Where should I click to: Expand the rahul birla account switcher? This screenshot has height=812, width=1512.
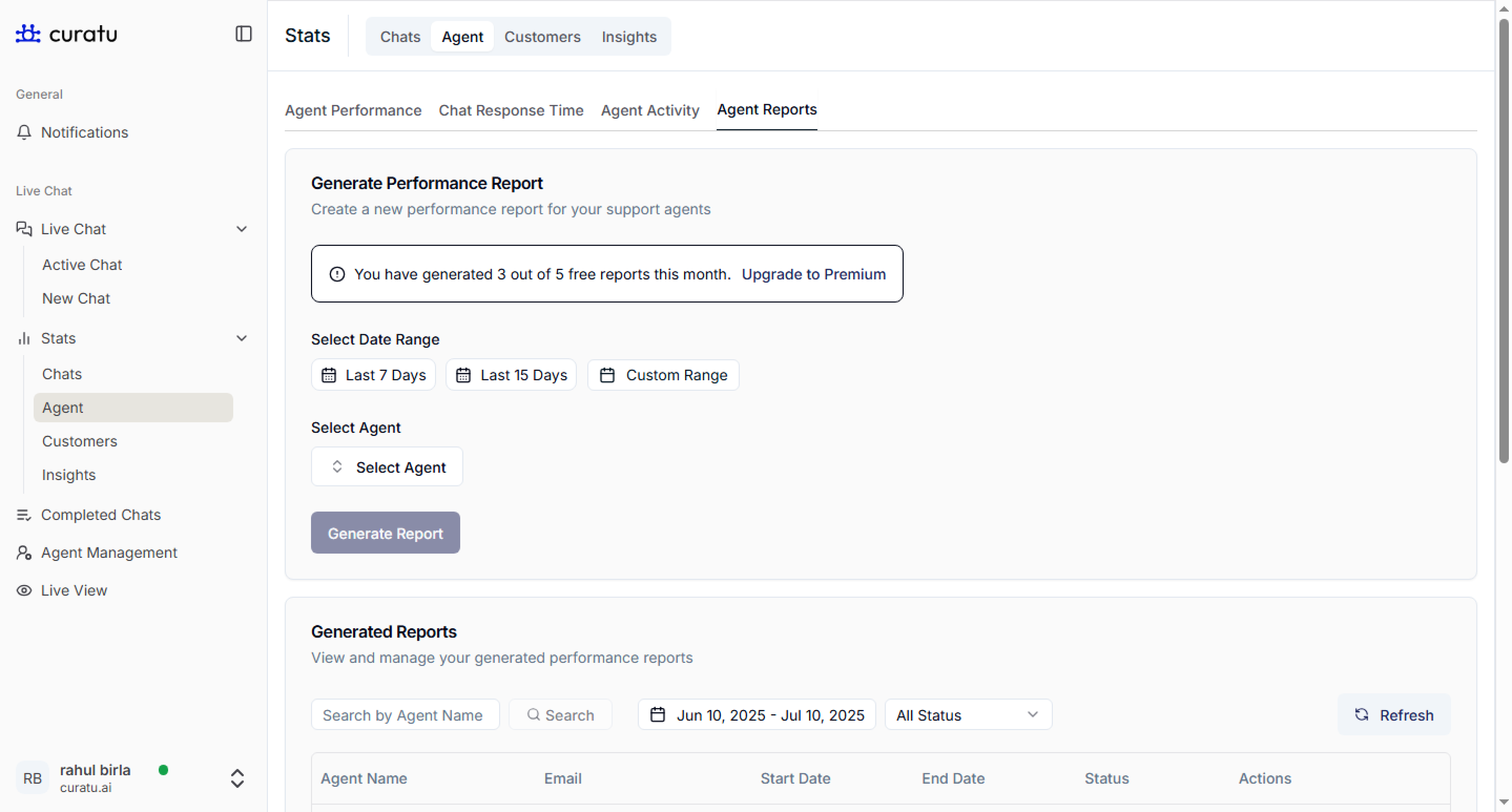click(237, 778)
